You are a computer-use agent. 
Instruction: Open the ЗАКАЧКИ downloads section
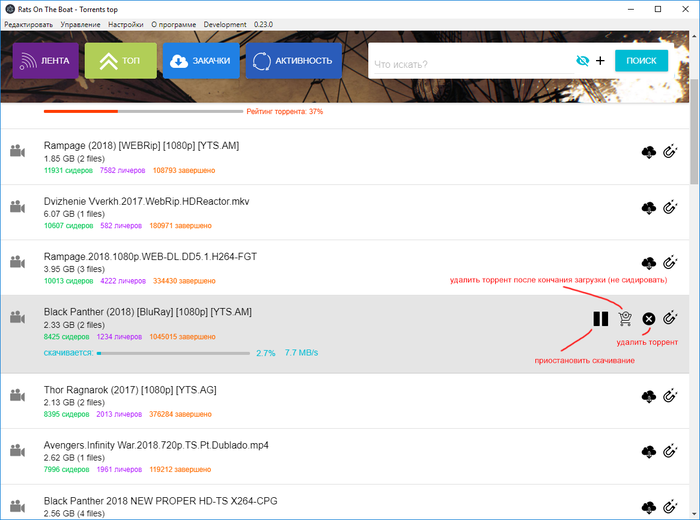(201, 61)
